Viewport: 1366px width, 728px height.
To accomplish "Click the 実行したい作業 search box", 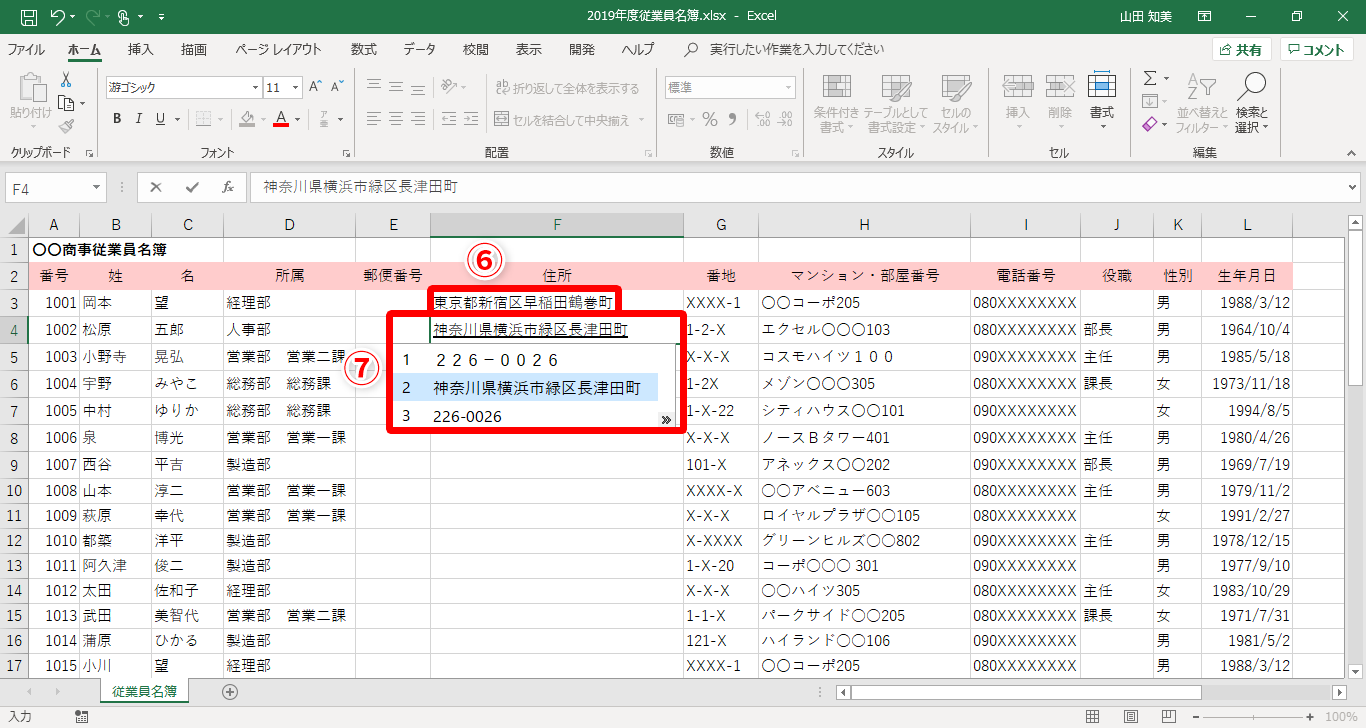I will click(797, 49).
